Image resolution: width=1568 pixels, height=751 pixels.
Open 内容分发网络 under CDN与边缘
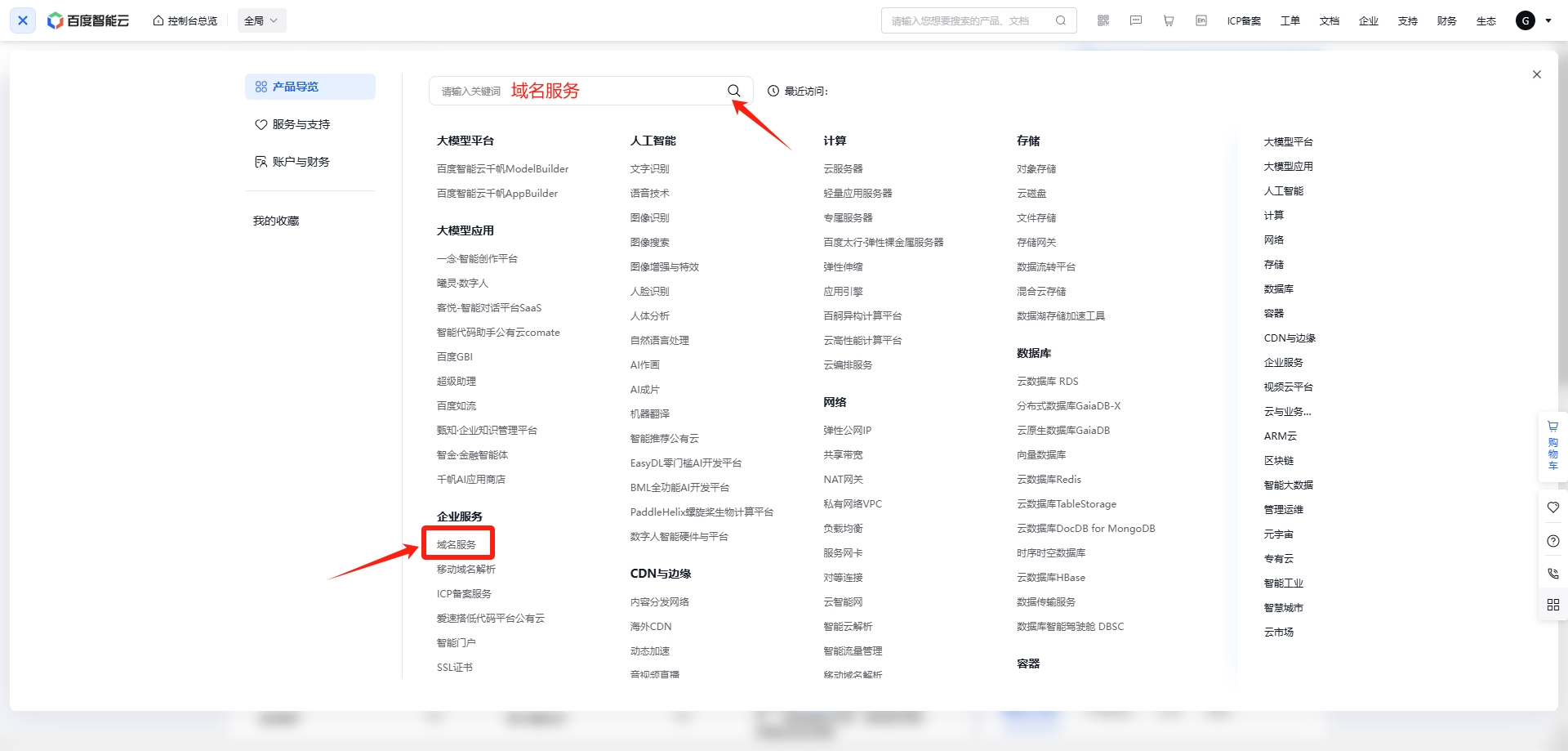click(x=660, y=601)
